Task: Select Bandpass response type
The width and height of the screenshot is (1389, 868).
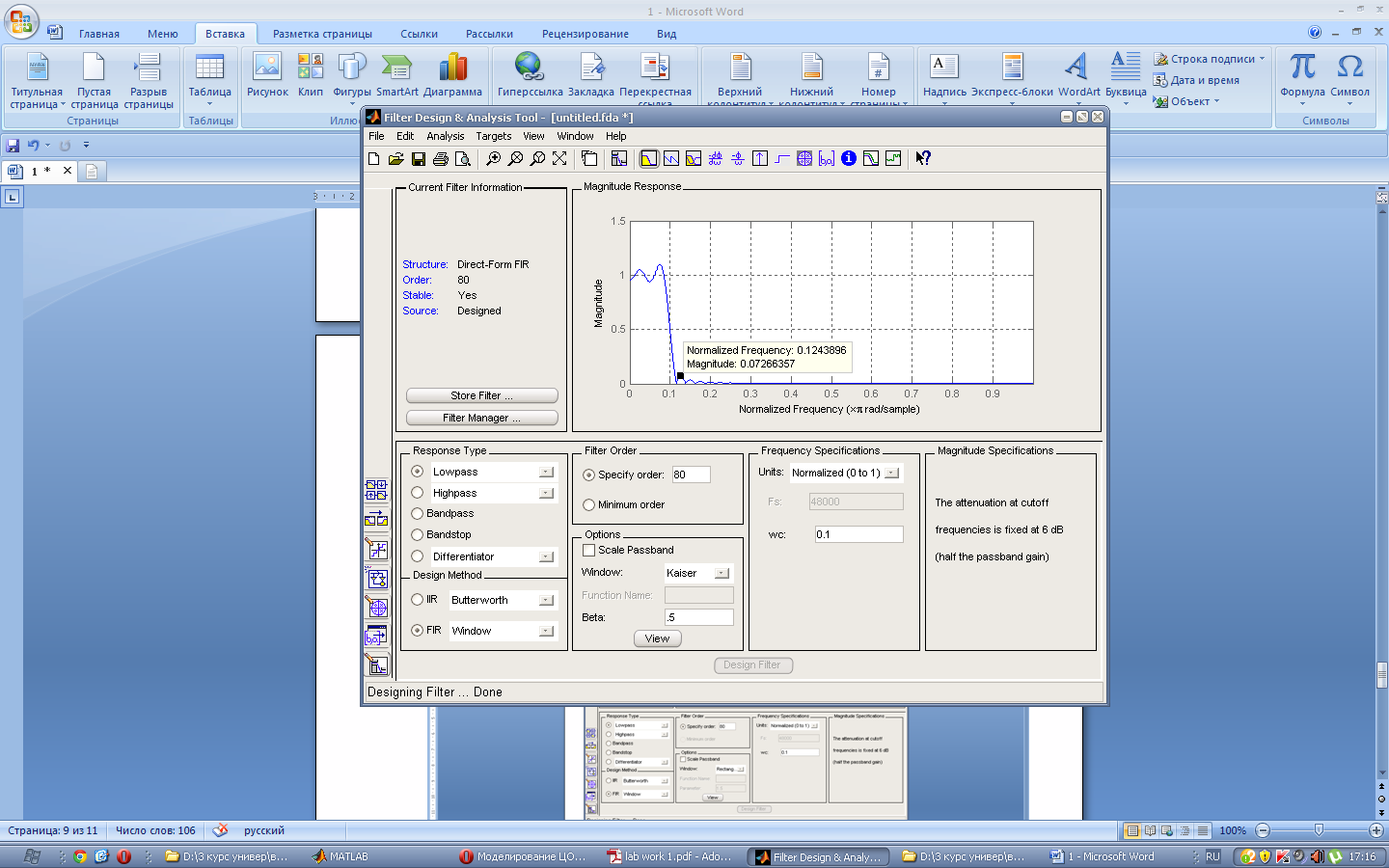Action: pos(418,513)
